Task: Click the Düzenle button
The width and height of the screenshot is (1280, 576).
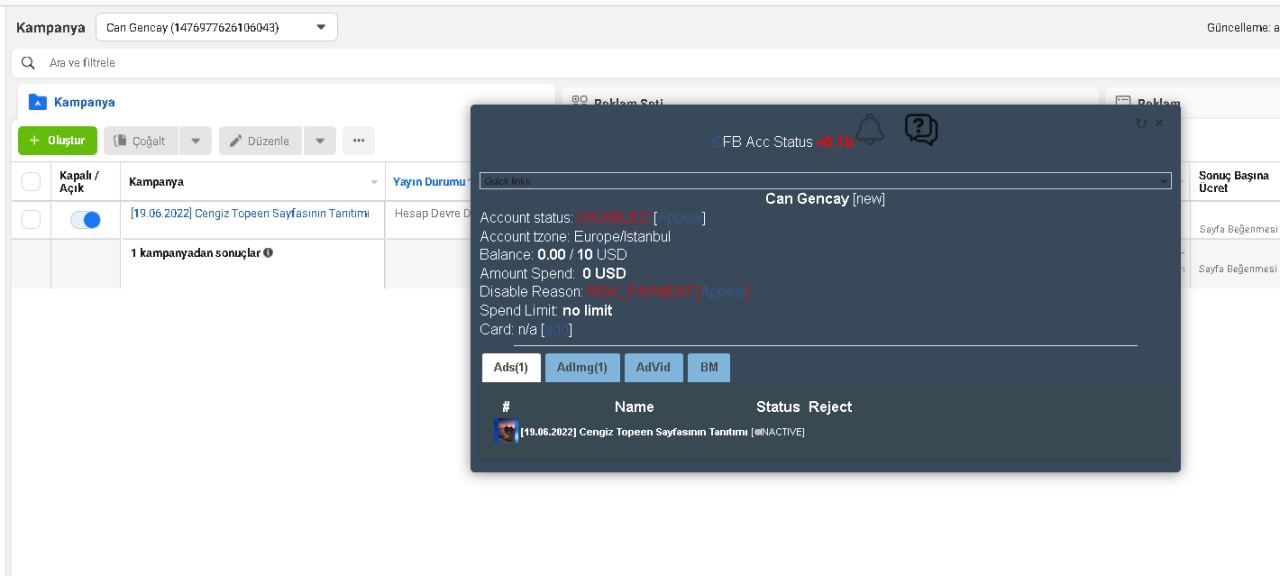Action: [261, 141]
